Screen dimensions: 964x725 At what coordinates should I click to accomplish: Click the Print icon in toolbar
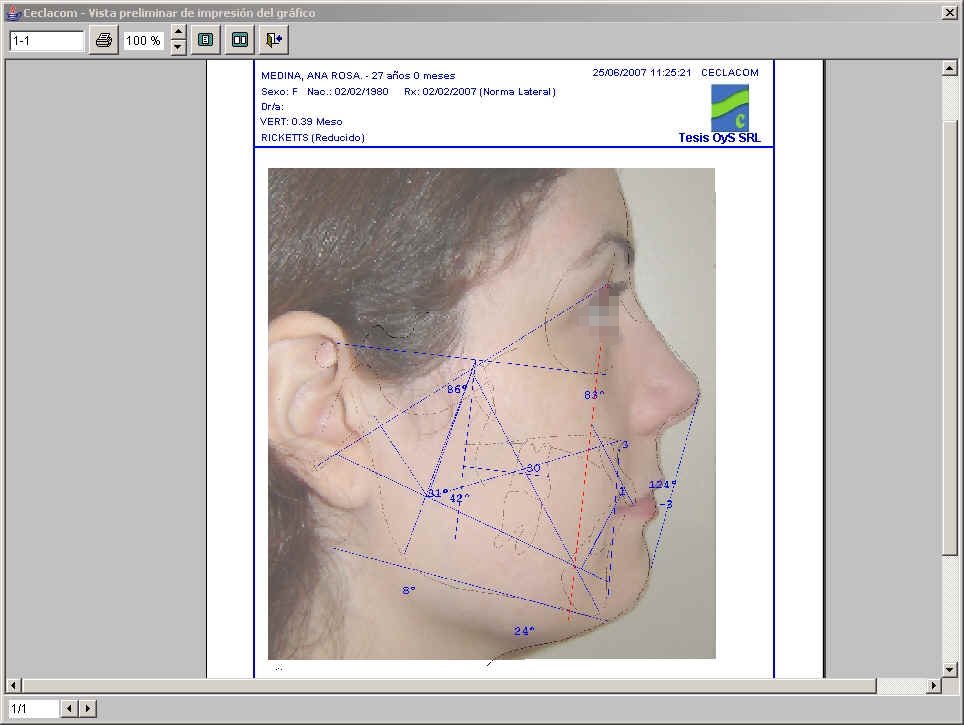(104, 41)
